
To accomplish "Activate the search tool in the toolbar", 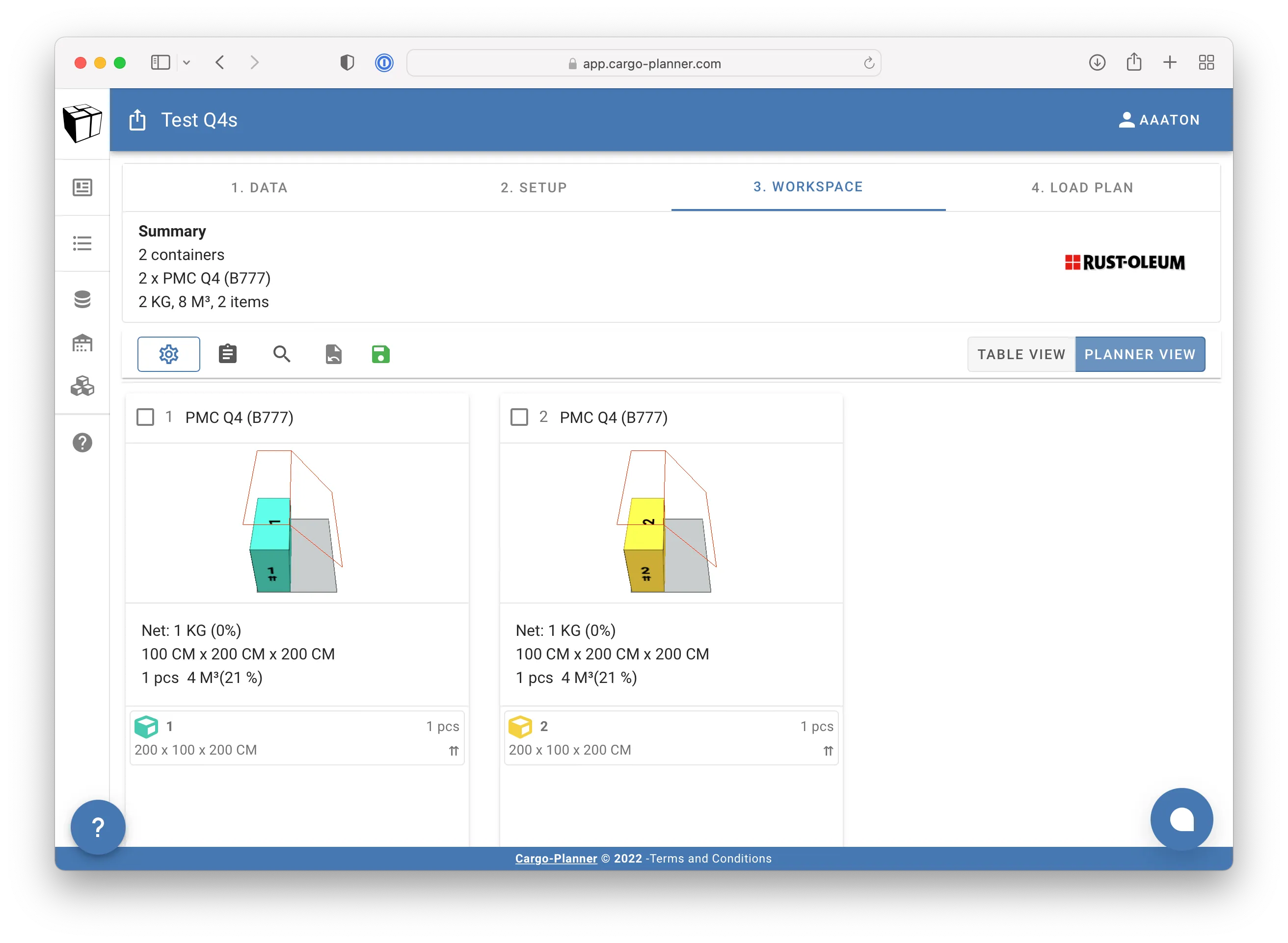I will point(281,354).
